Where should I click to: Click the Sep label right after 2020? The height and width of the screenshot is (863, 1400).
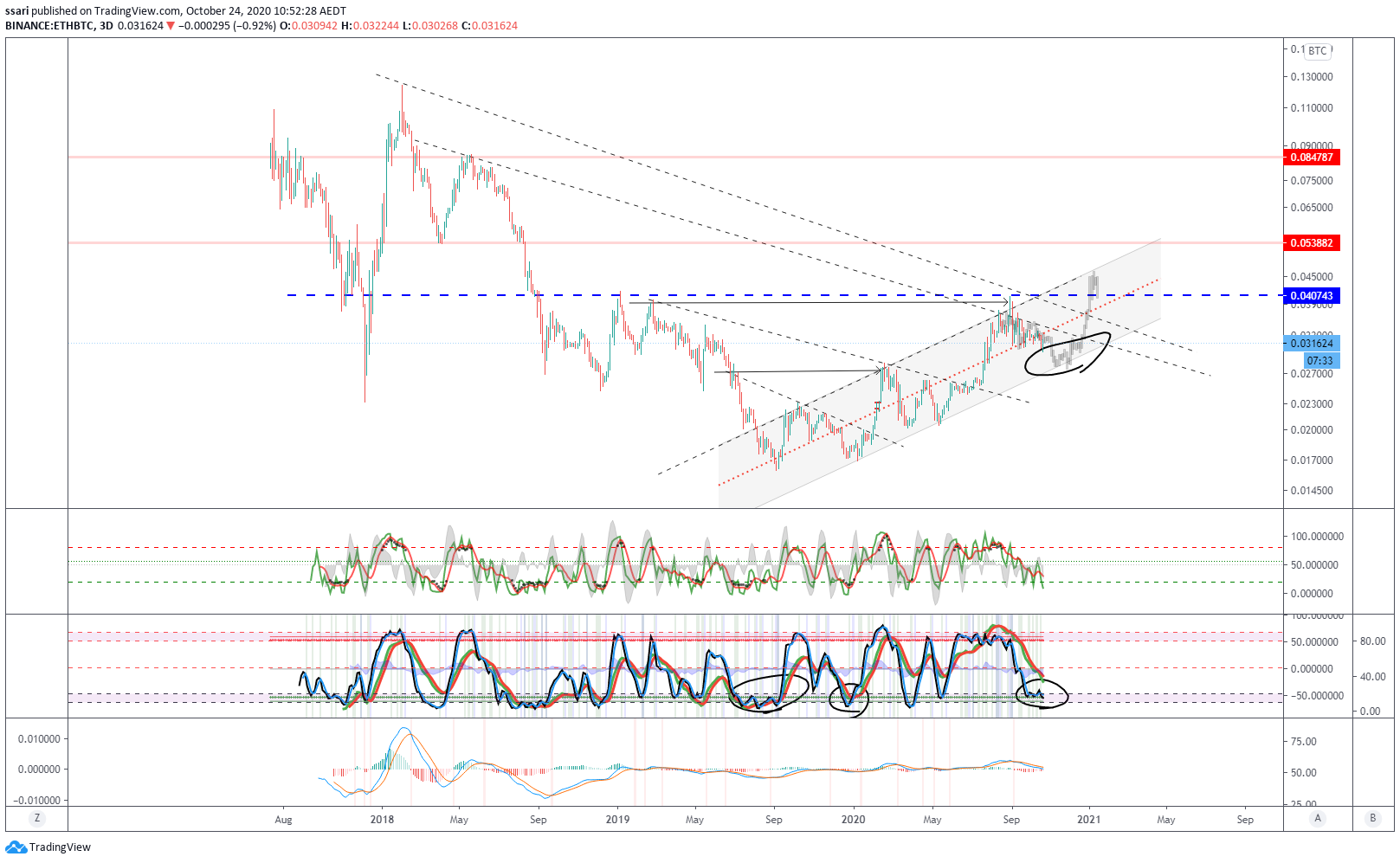point(1011,820)
